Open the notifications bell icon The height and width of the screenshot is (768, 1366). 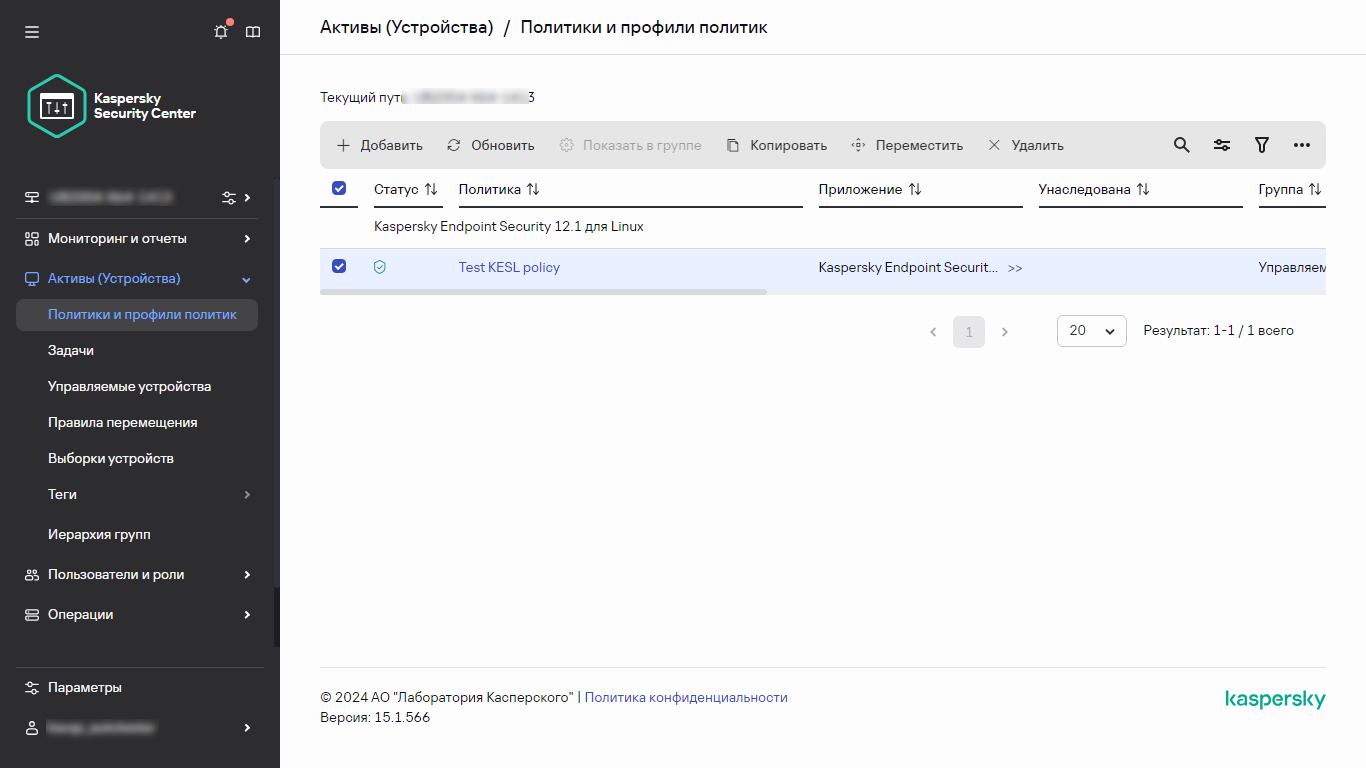(221, 32)
